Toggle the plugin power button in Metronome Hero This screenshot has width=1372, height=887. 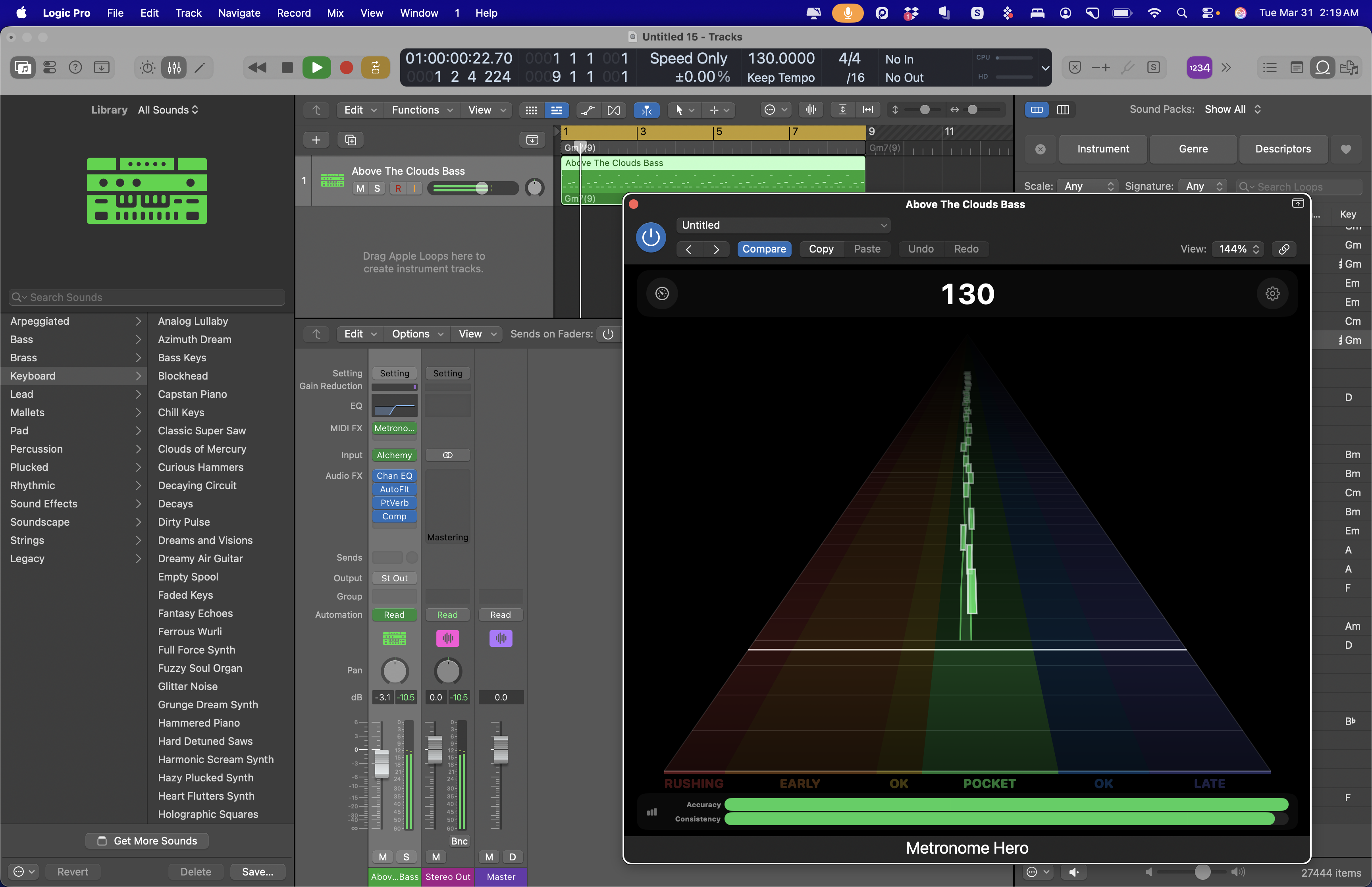coord(651,237)
